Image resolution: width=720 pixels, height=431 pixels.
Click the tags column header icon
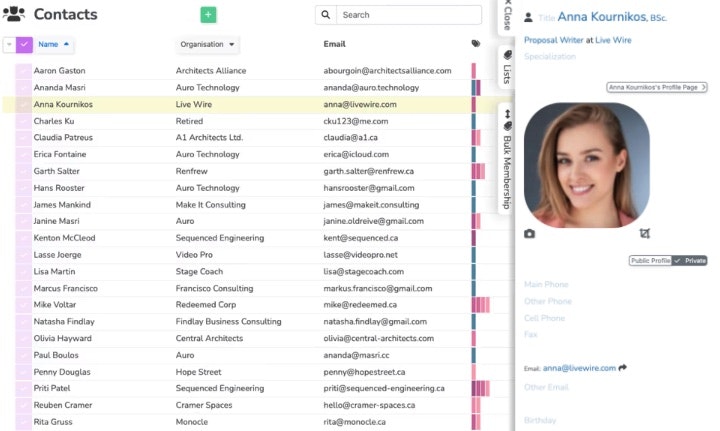[x=476, y=44]
